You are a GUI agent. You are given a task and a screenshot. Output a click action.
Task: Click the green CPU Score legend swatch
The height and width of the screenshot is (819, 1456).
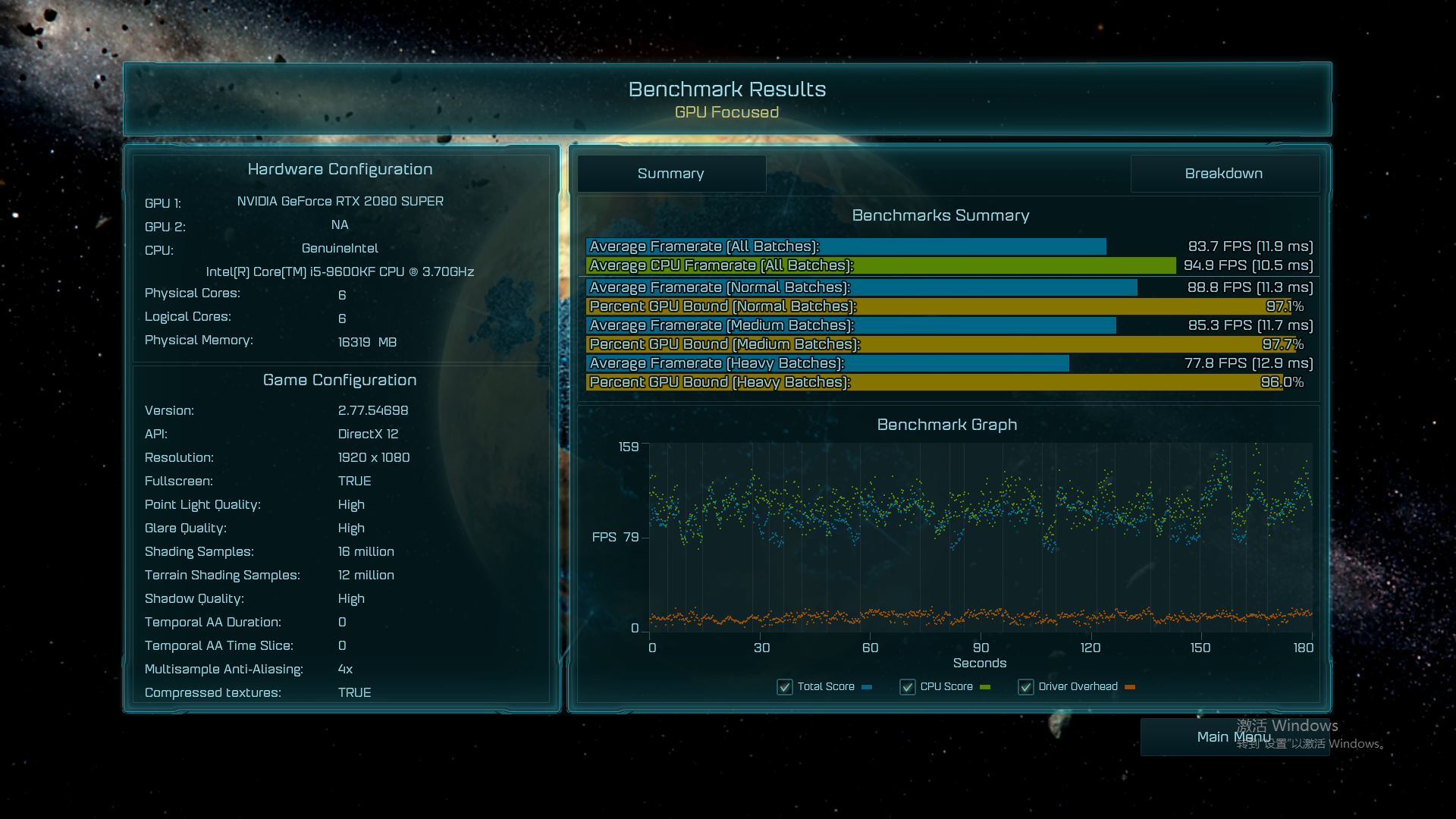pos(985,687)
